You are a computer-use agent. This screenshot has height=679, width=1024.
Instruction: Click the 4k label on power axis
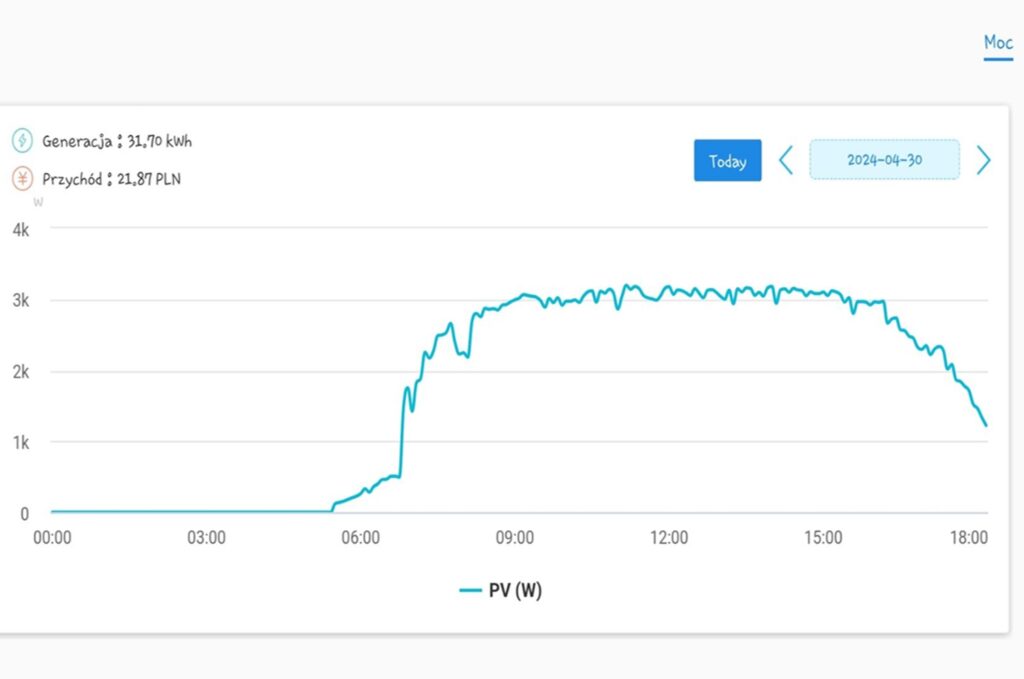[20, 229]
